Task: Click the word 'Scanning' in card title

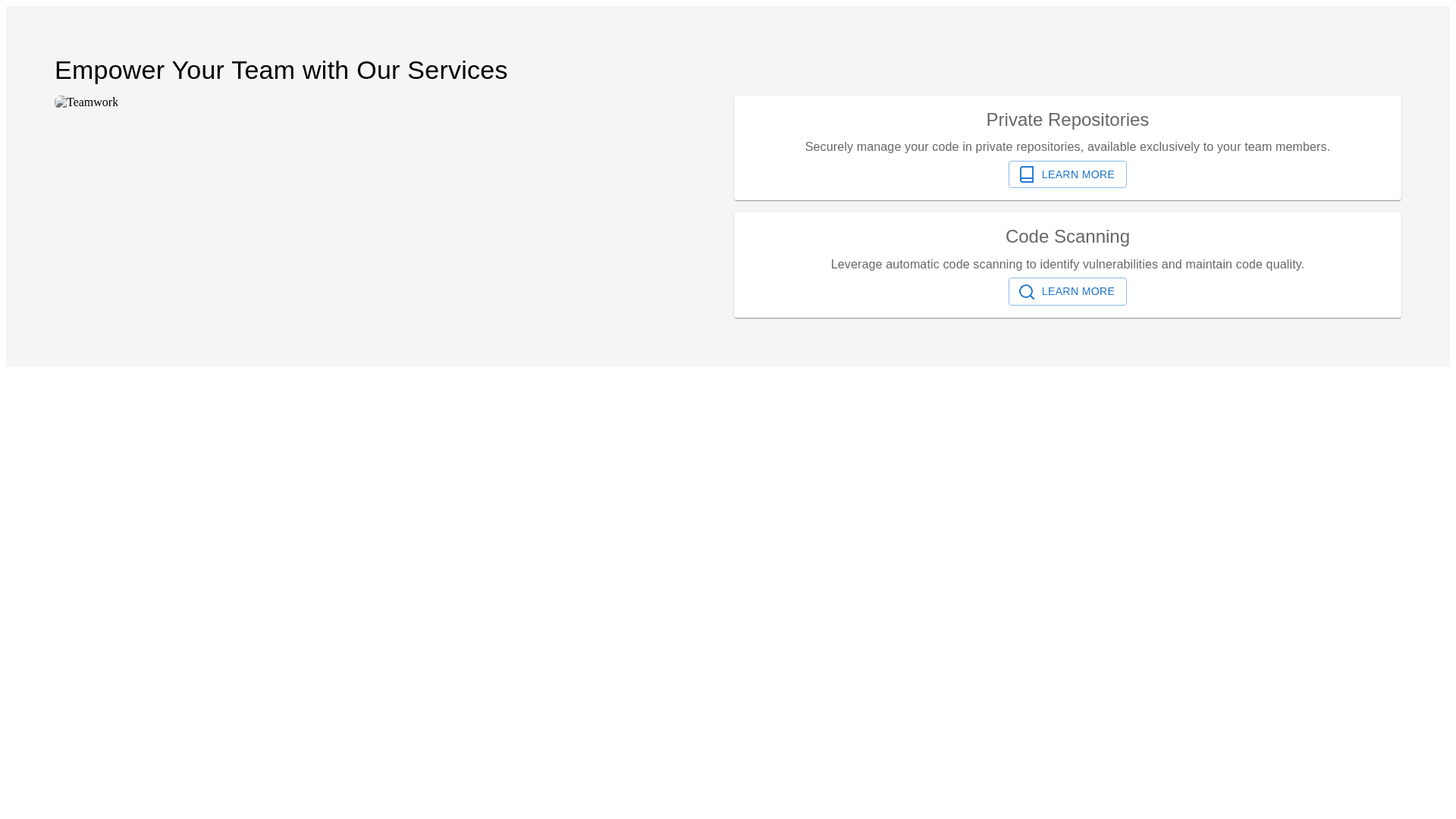Action: tap(1091, 237)
